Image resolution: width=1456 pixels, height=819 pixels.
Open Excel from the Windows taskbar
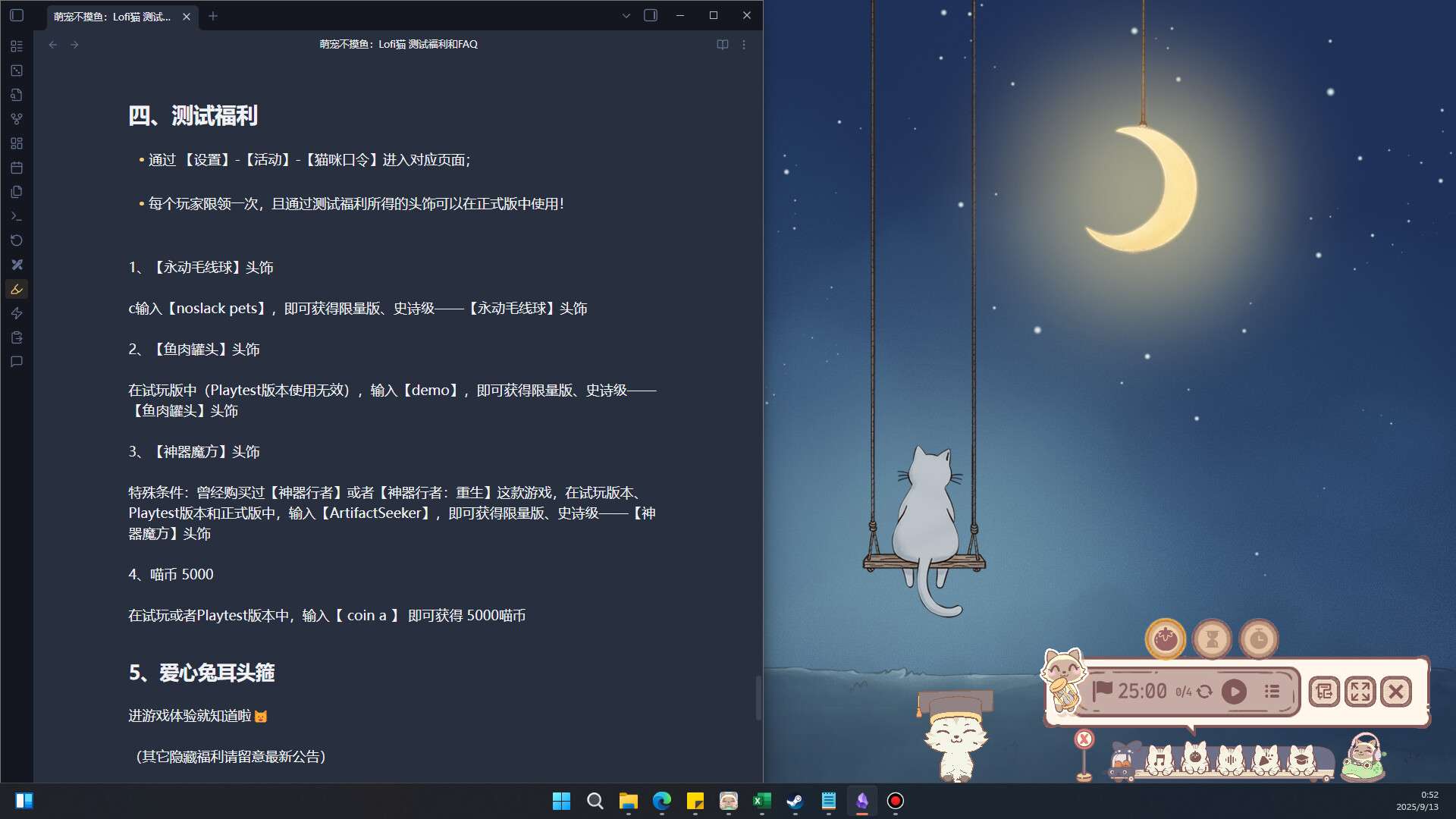pos(761,802)
